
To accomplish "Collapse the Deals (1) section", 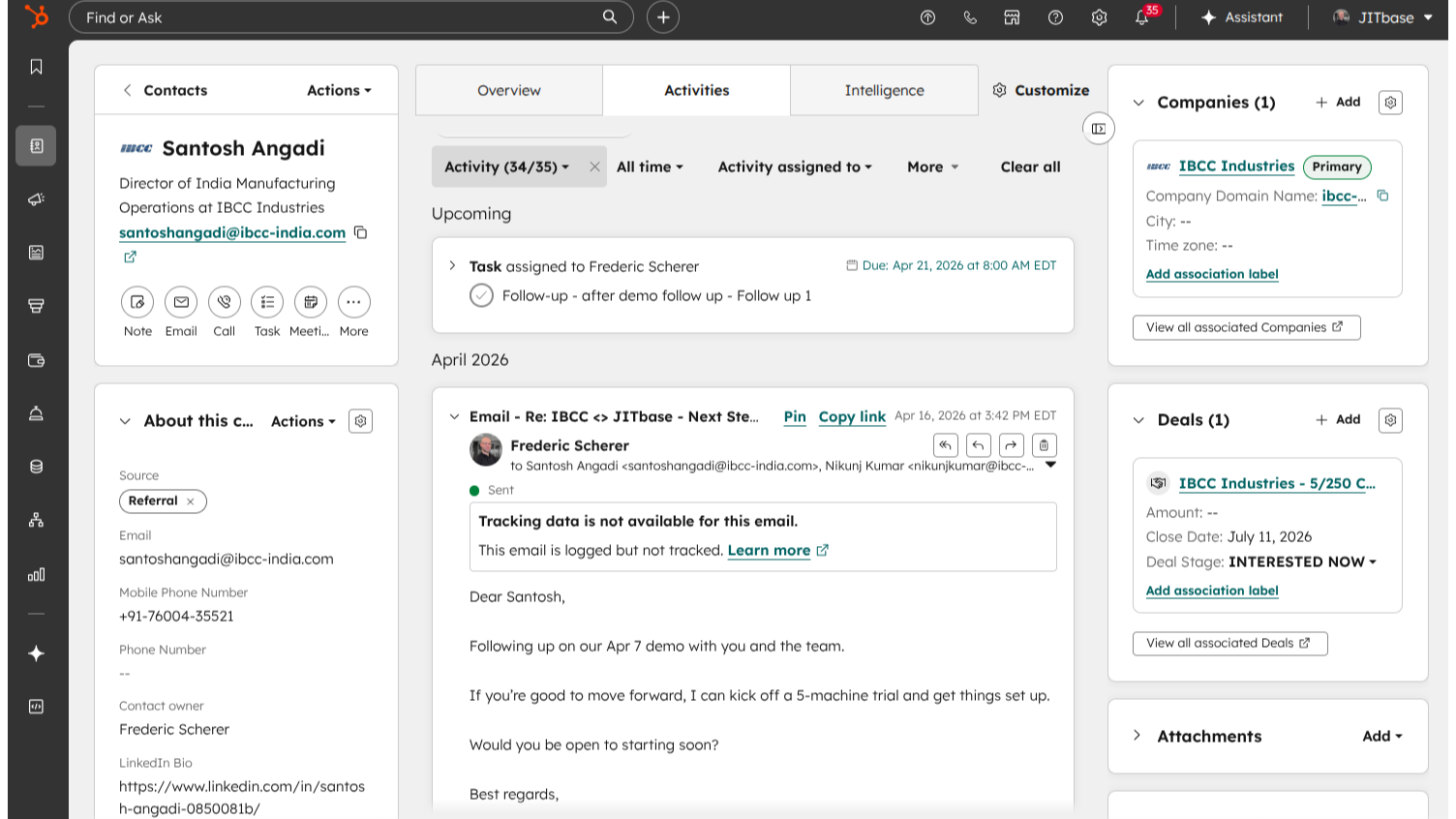I will coord(1138,420).
